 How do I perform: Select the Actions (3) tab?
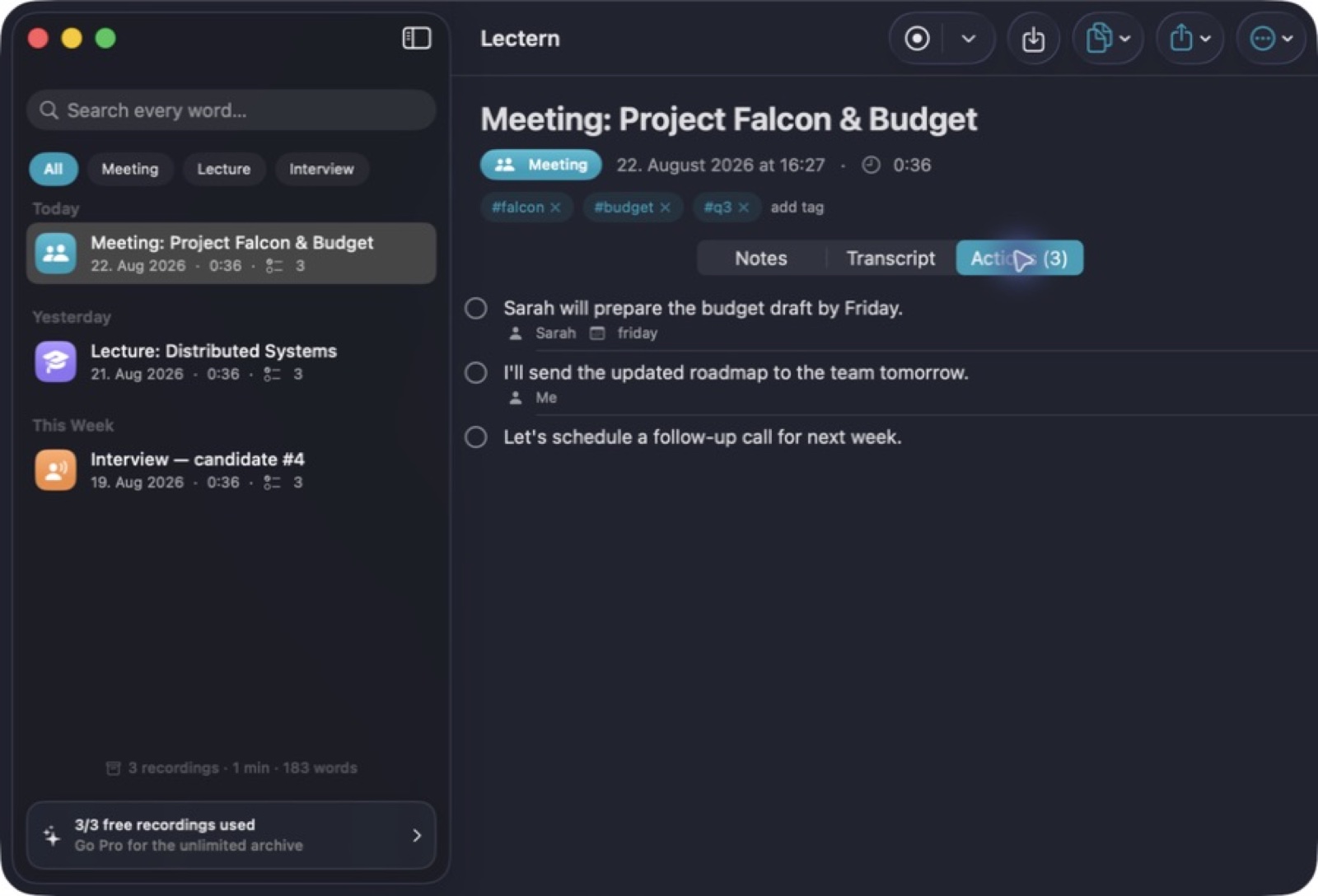coord(1019,259)
